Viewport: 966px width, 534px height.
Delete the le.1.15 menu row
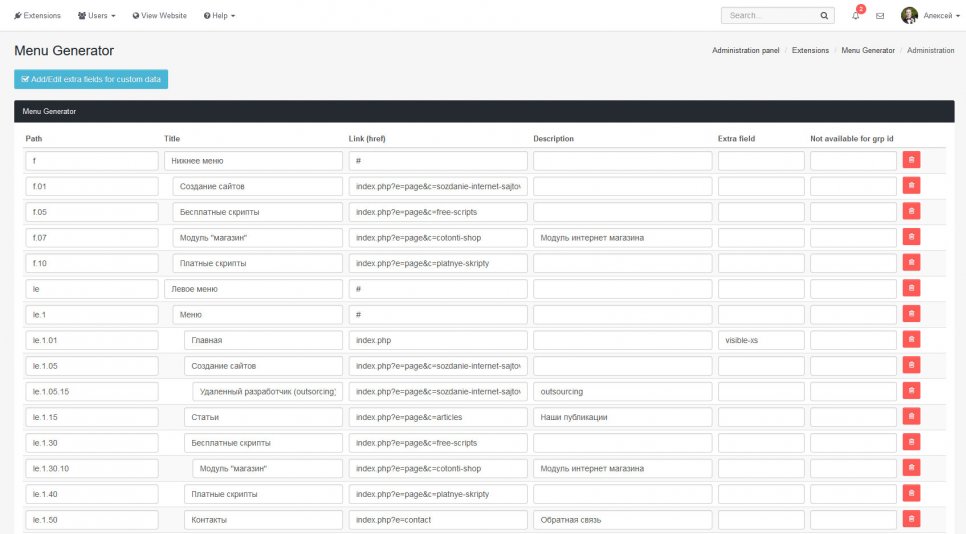coord(911,416)
